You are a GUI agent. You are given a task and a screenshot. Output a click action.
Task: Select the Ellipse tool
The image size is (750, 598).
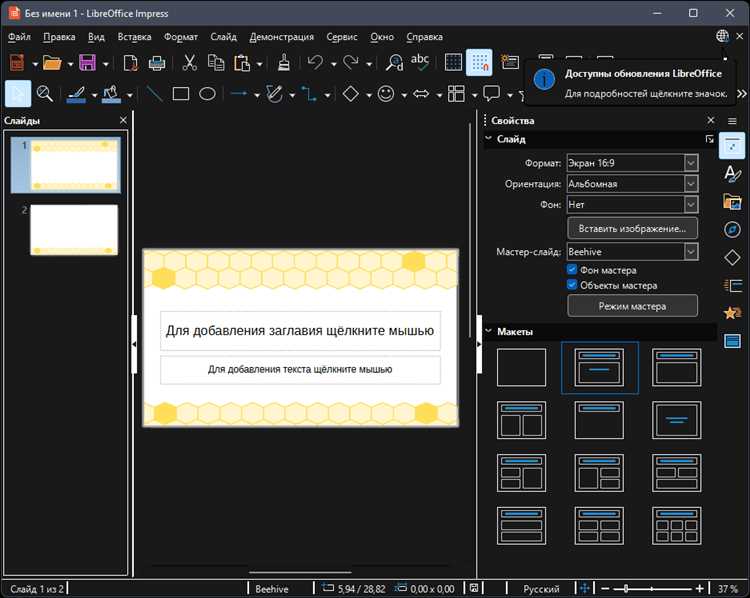point(207,94)
